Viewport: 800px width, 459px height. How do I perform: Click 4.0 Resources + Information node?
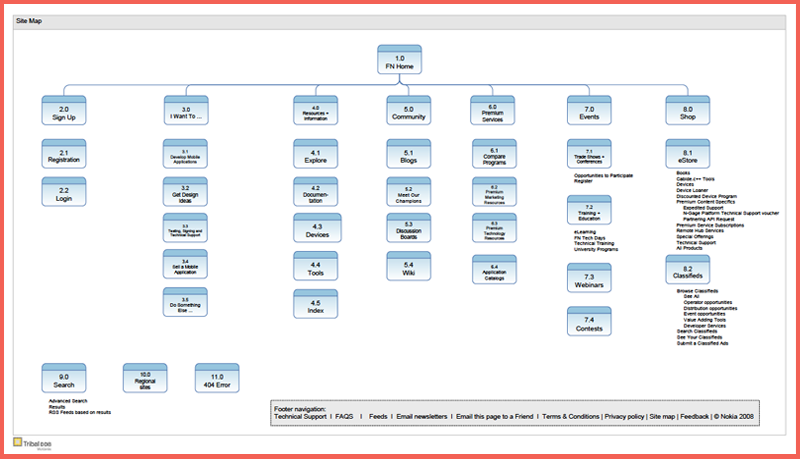pos(316,110)
